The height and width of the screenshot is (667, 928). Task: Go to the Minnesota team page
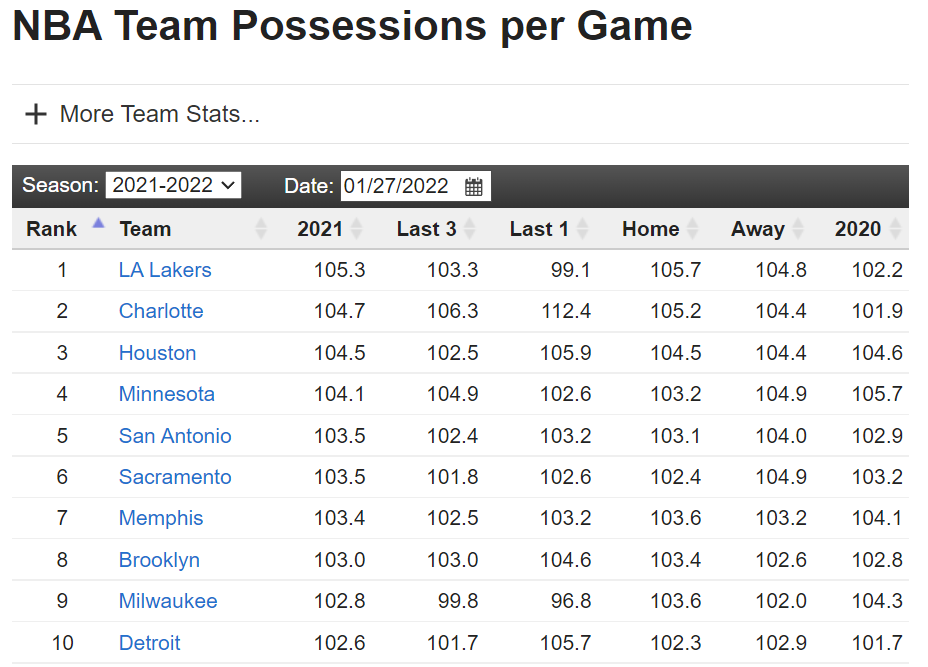[166, 394]
